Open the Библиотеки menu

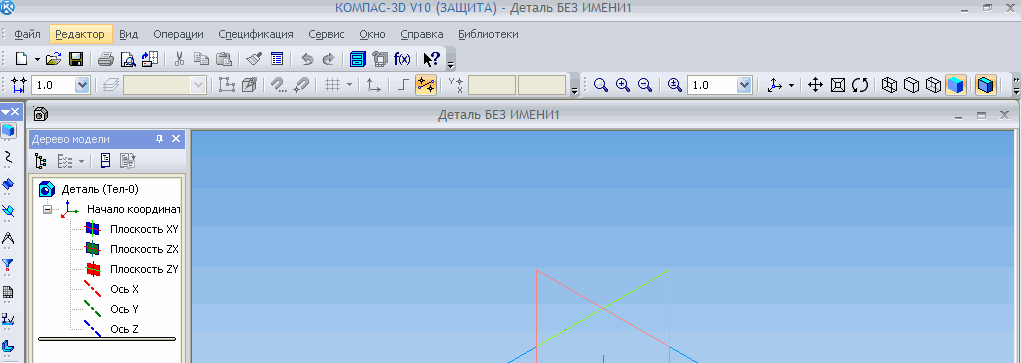point(488,34)
